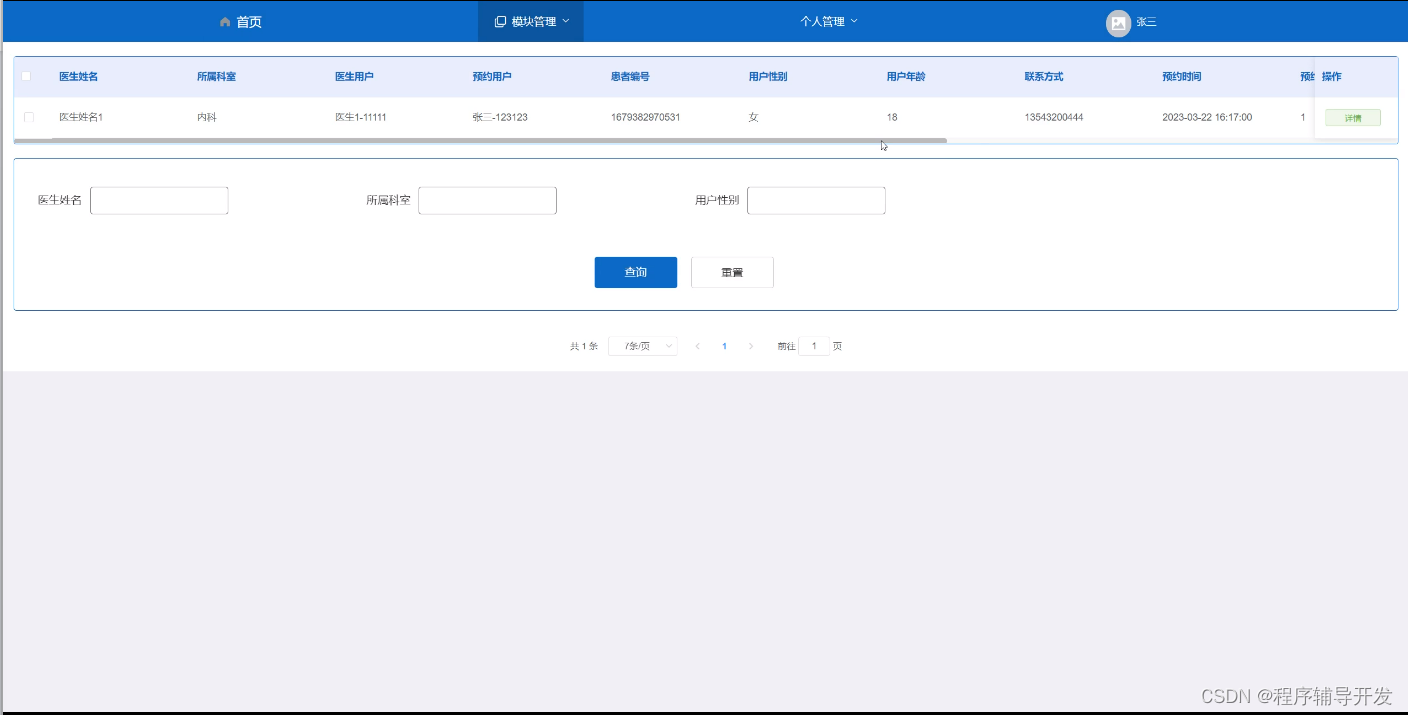Select page number 1 in pagination

click(724, 346)
